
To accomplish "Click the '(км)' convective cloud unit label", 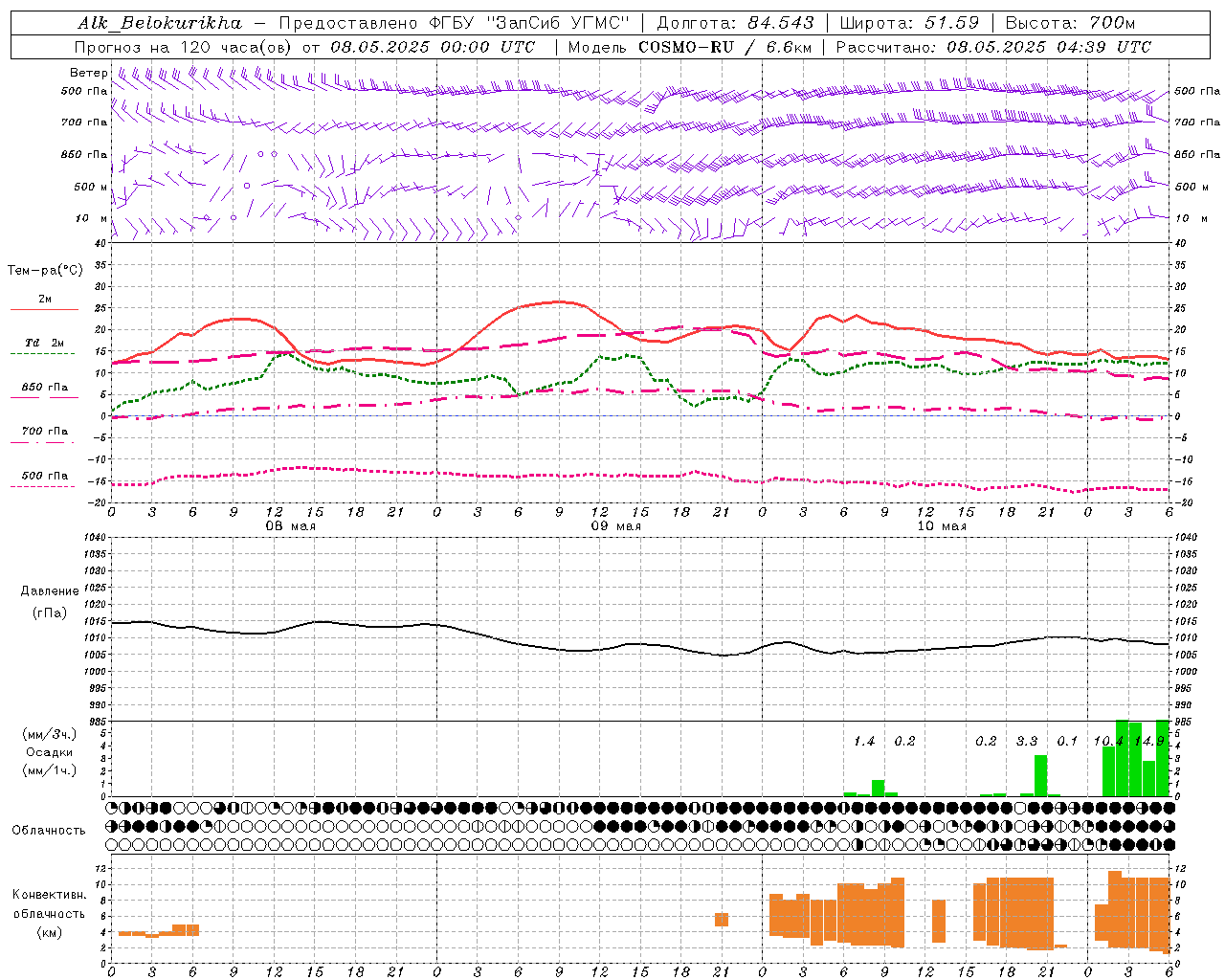I will [49, 932].
